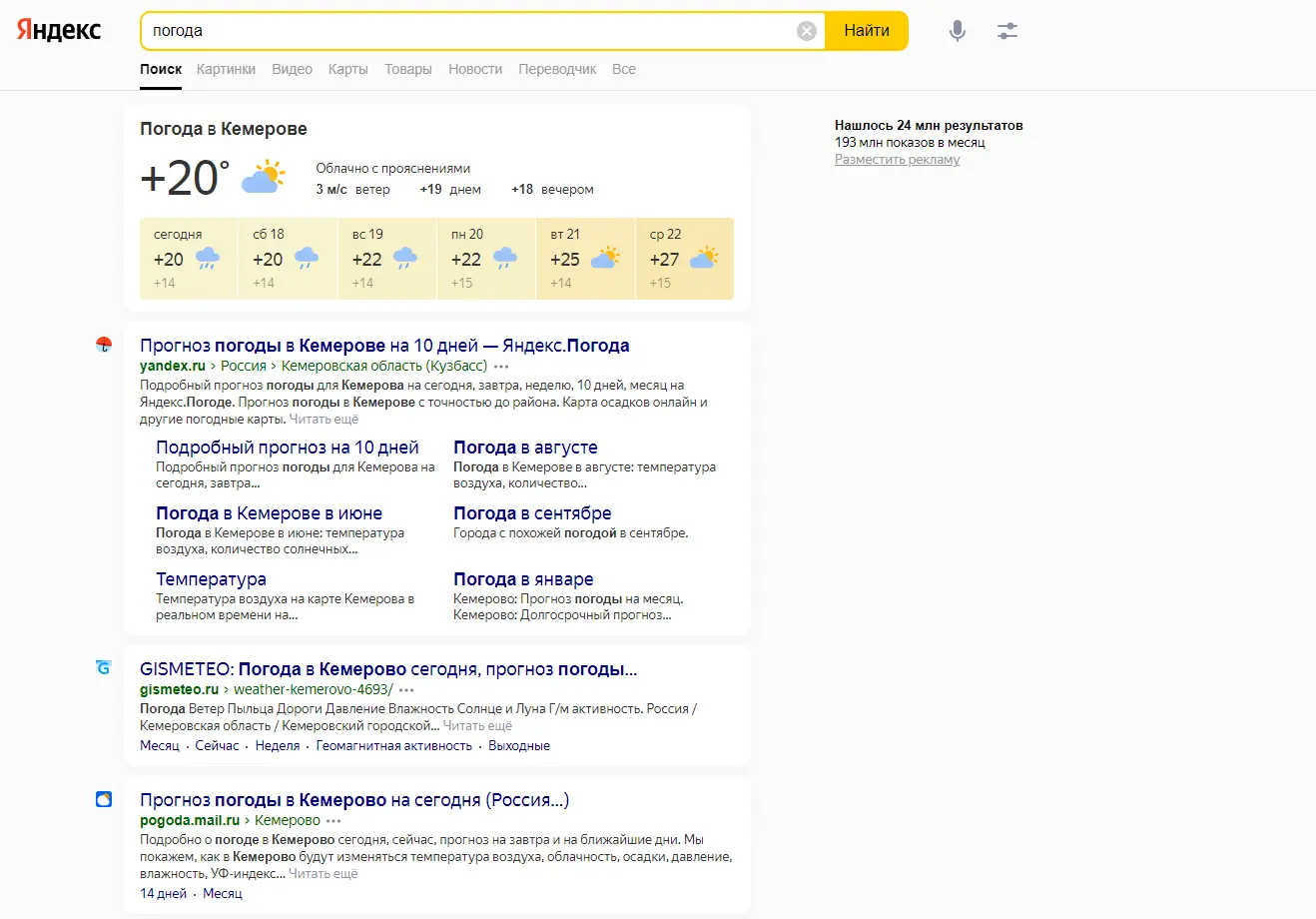Open the Погода в августе sitelink
Image resolution: width=1316 pixels, height=919 pixels.
[525, 448]
